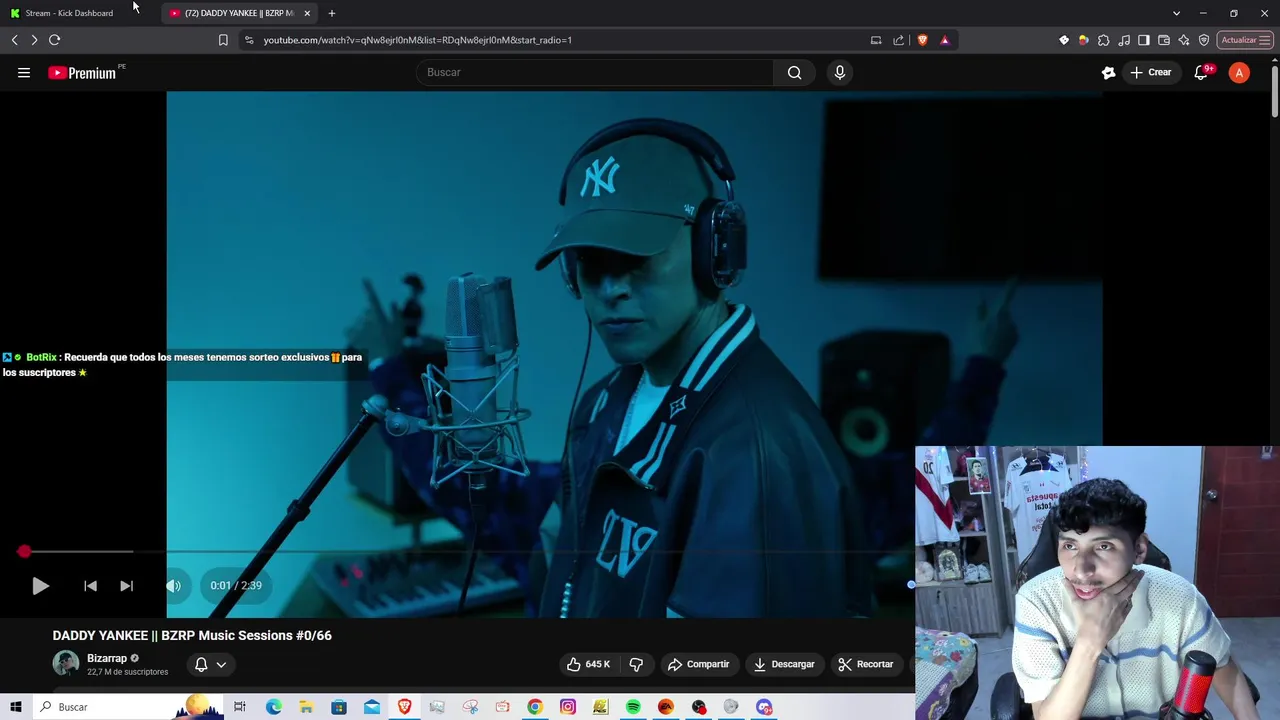Expand the notification bell dropdown for Bizarrap

210,664
